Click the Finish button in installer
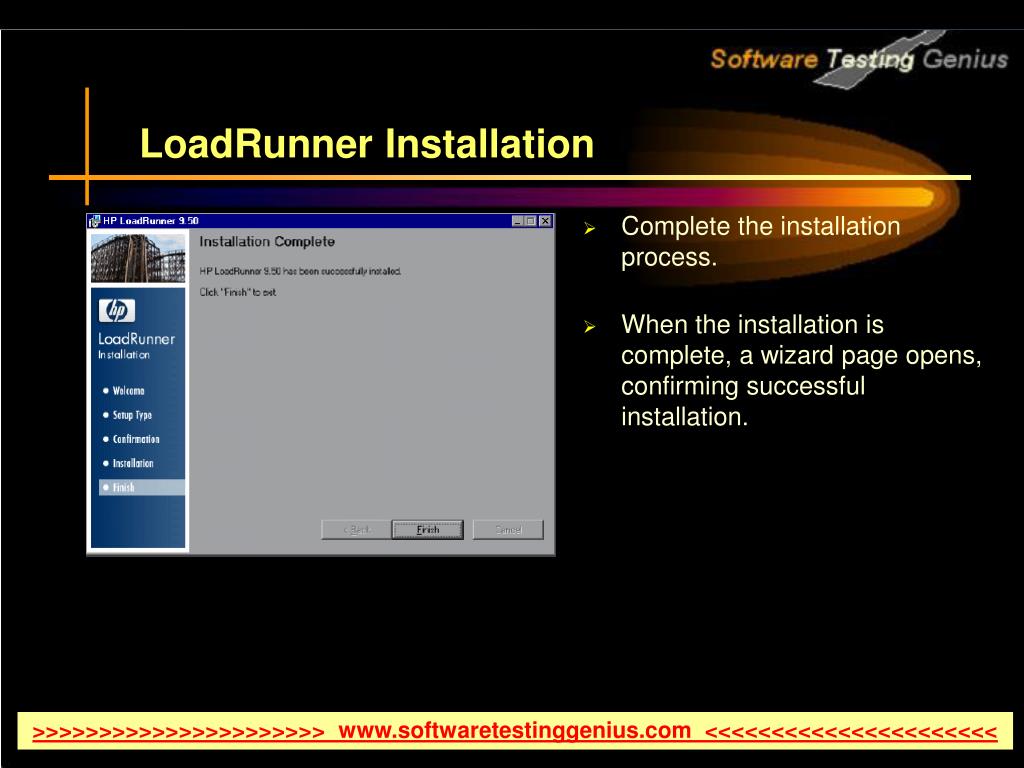The width and height of the screenshot is (1024, 768). (x=428, y=530)
